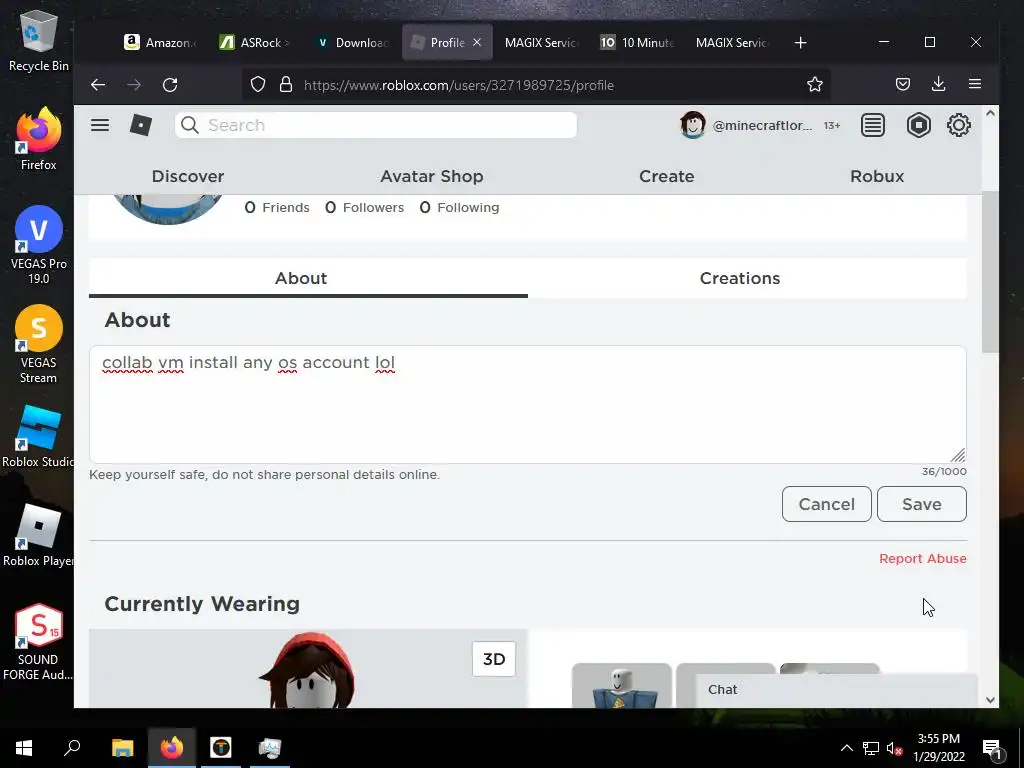
Task: Open the Windows notification center icon
Action: 992,748
